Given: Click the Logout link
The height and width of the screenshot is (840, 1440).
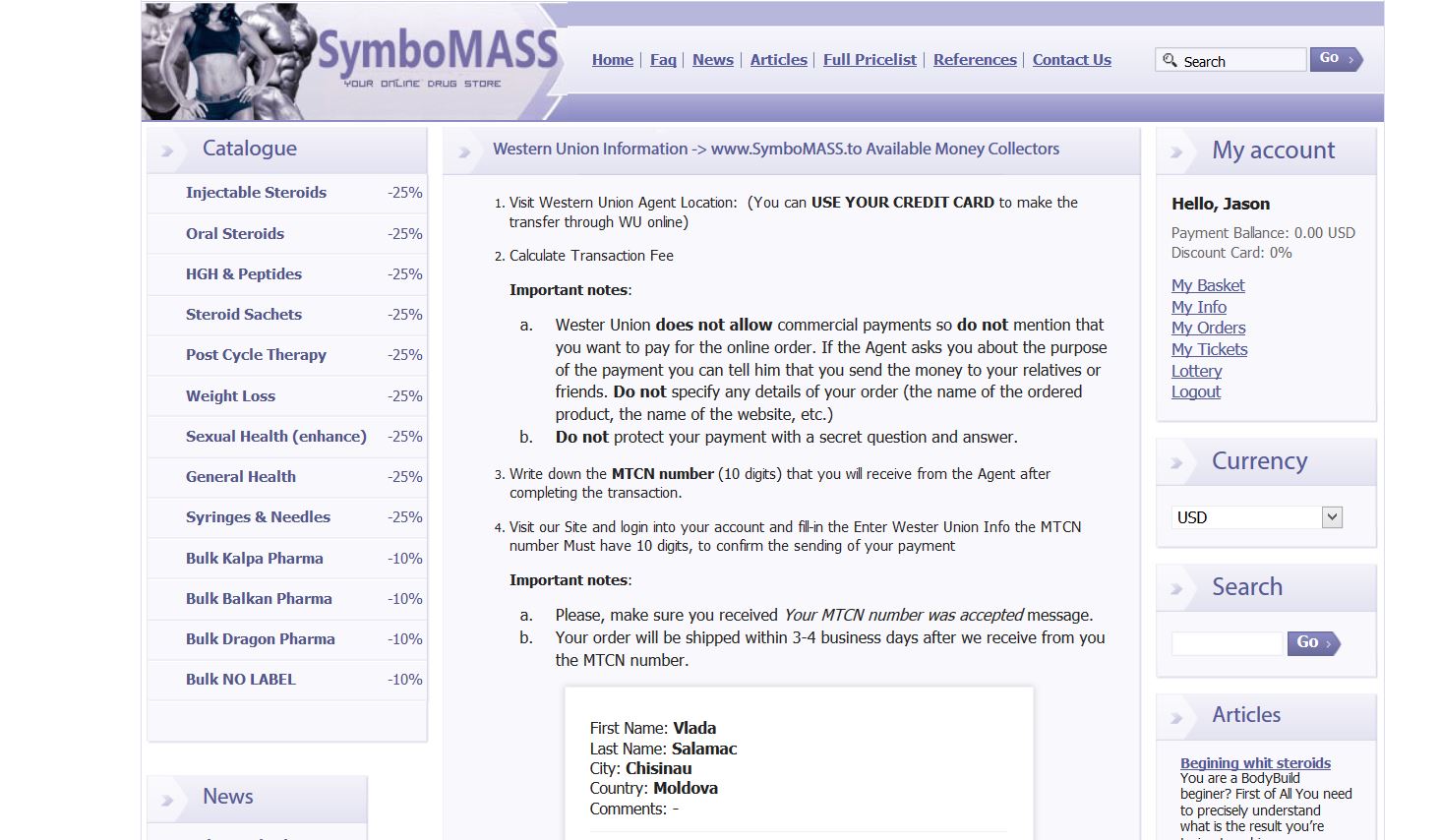Looking at the screenshot, I should coord(1195,391).
